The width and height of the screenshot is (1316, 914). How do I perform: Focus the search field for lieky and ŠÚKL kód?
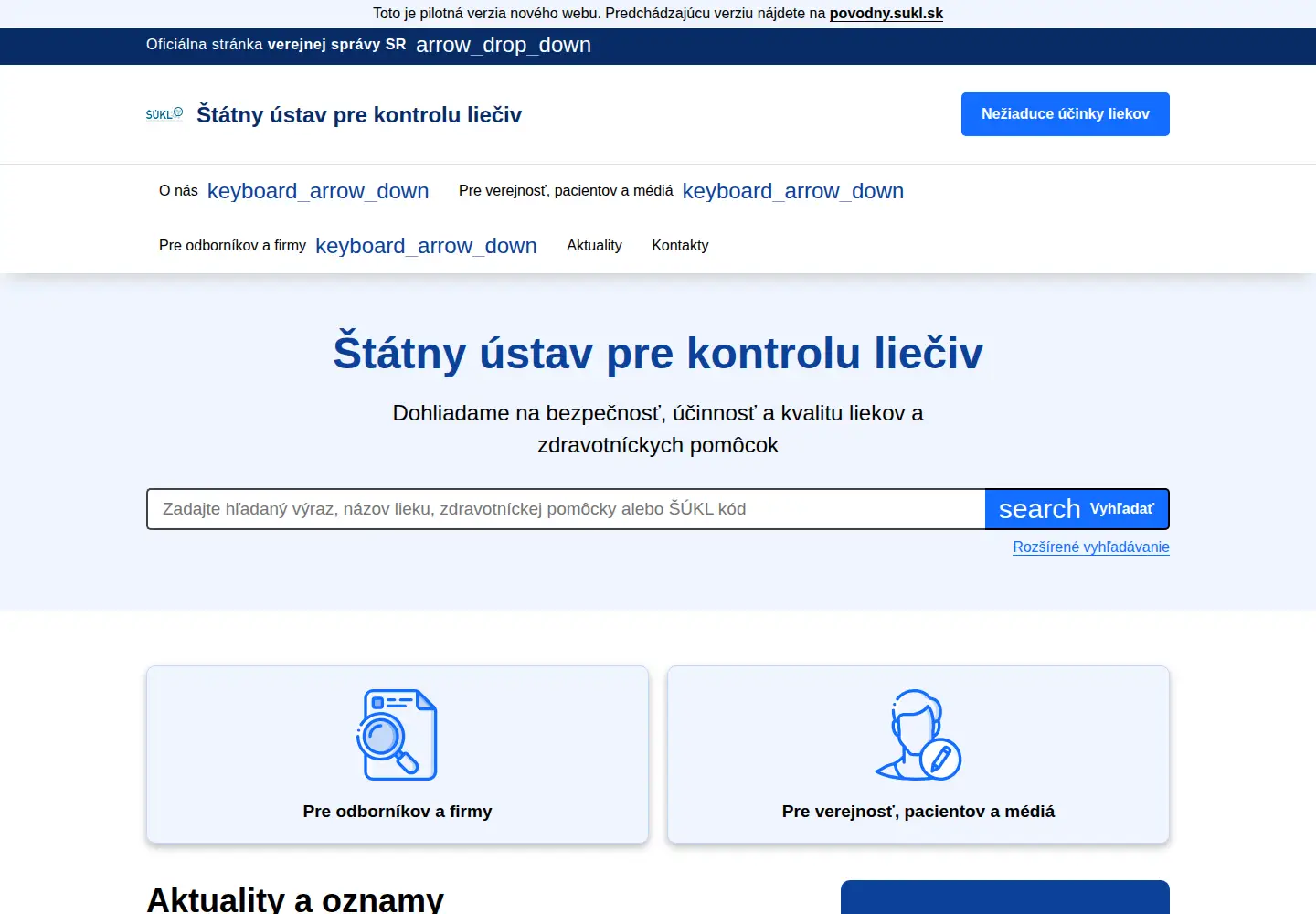[x=566, y=509]
